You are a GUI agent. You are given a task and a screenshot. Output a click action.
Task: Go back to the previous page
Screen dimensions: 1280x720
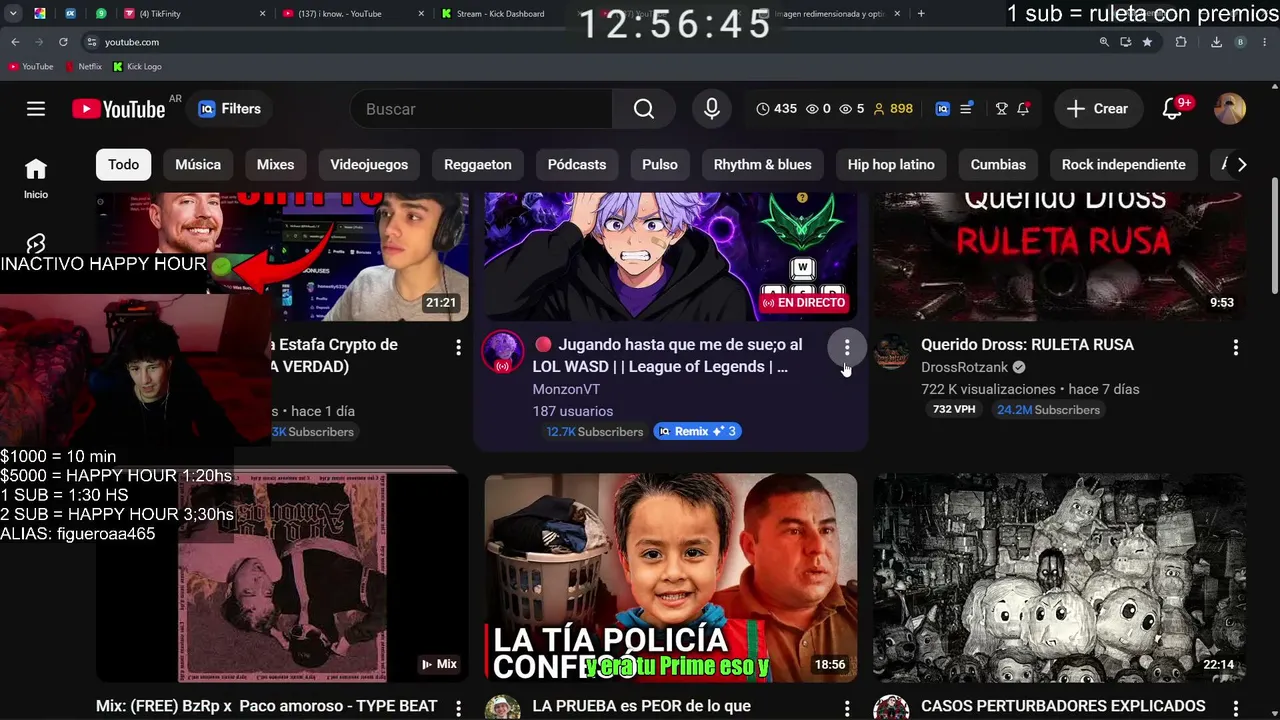(15, 42)
